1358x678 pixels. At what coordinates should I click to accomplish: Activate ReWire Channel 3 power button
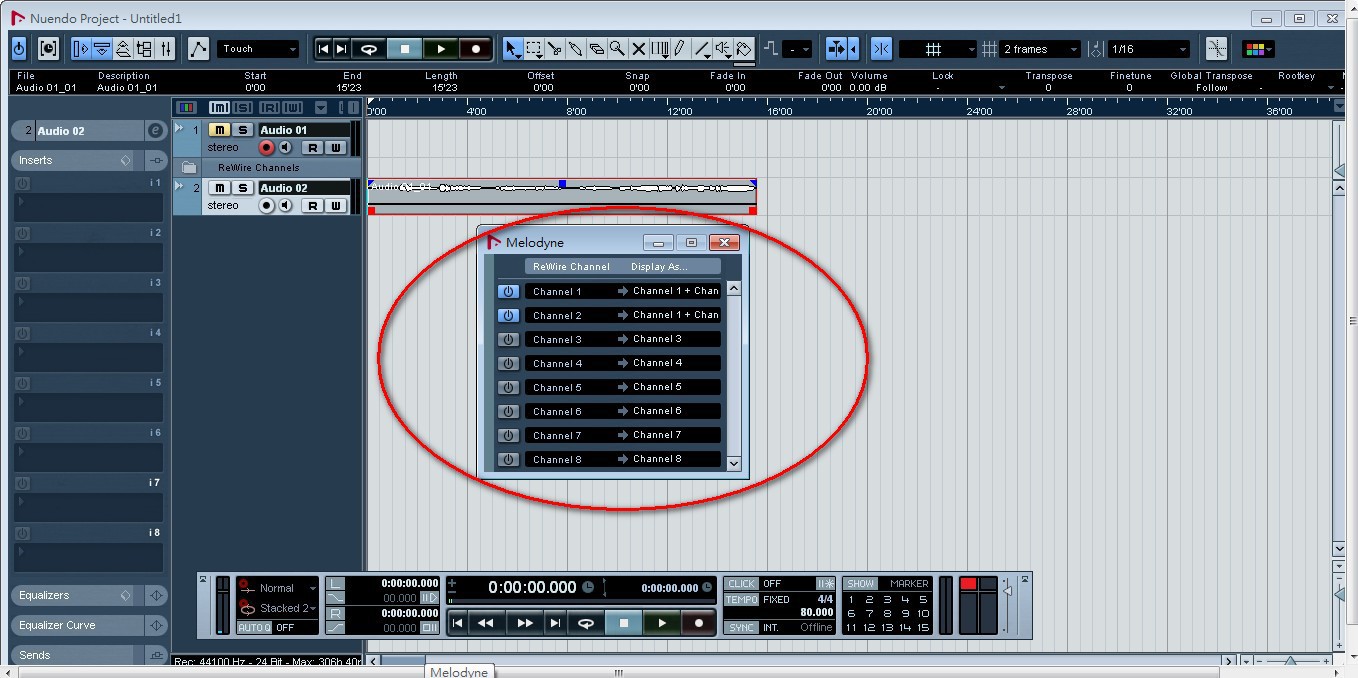(x=508, y=340)
